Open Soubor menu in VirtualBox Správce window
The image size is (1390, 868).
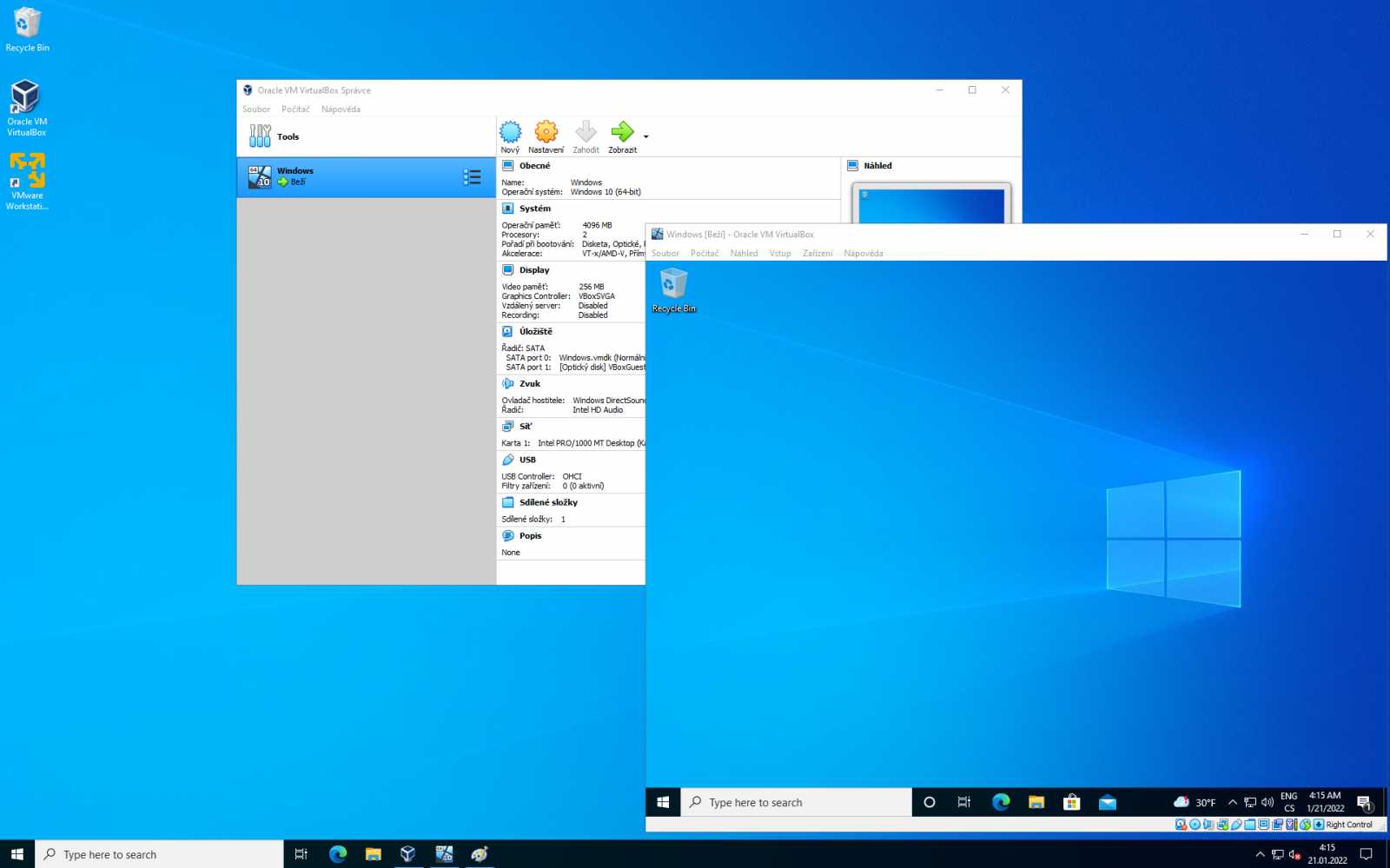pos(256,109)
